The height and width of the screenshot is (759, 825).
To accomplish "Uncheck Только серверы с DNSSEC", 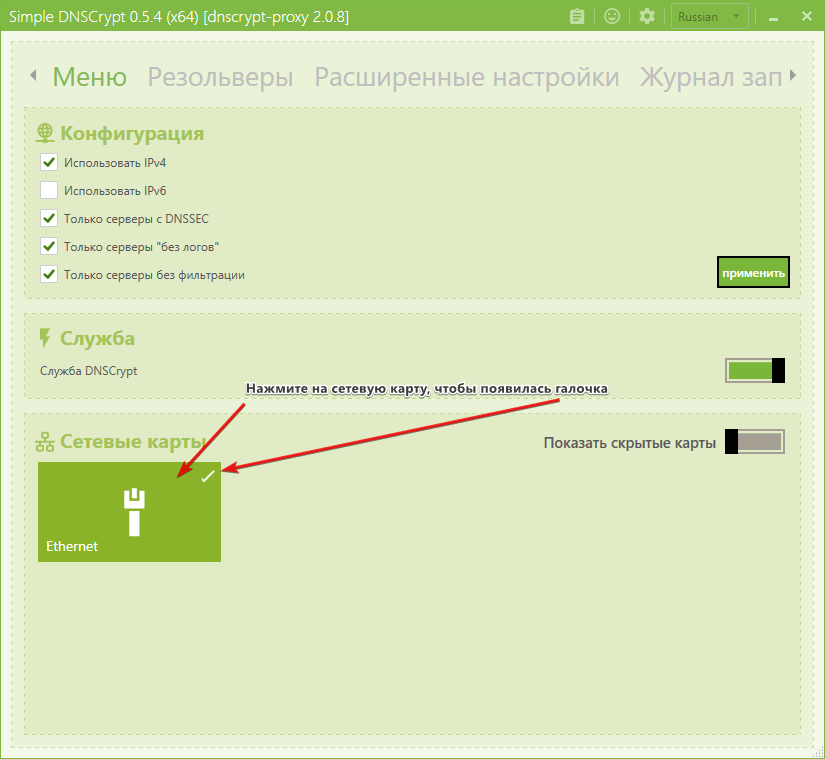I will point(49,218).
